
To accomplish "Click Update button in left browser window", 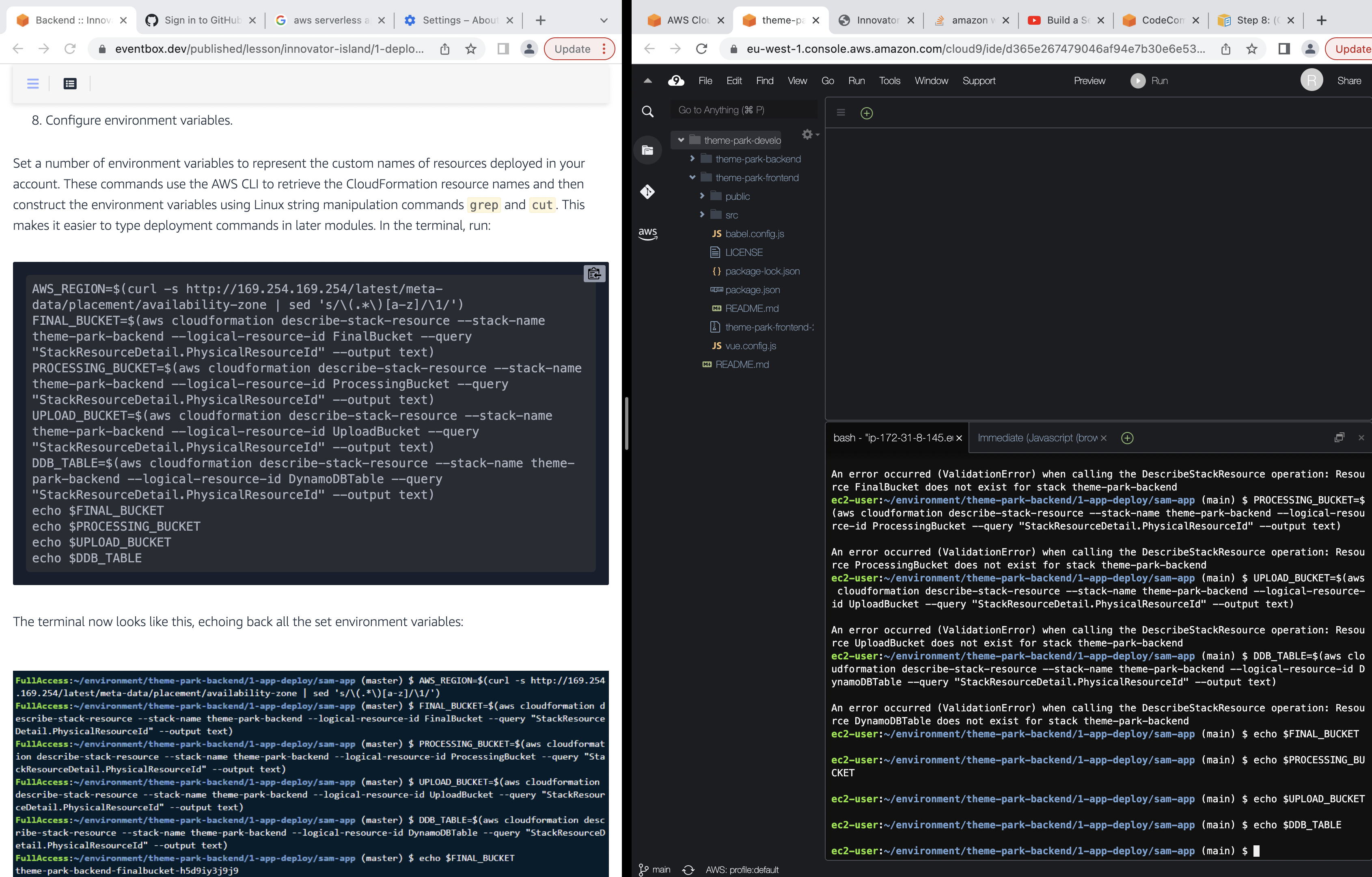I will [x=579, y=49].
